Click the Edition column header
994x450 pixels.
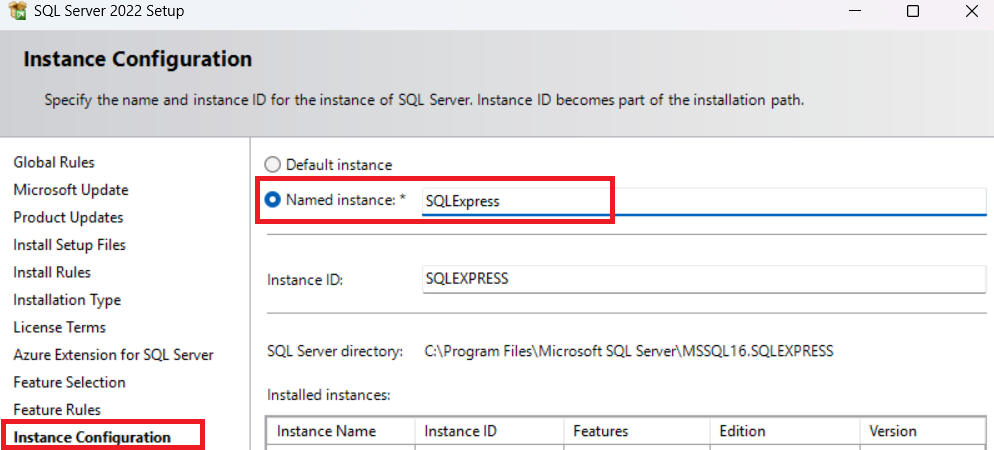tap(785, 431)
